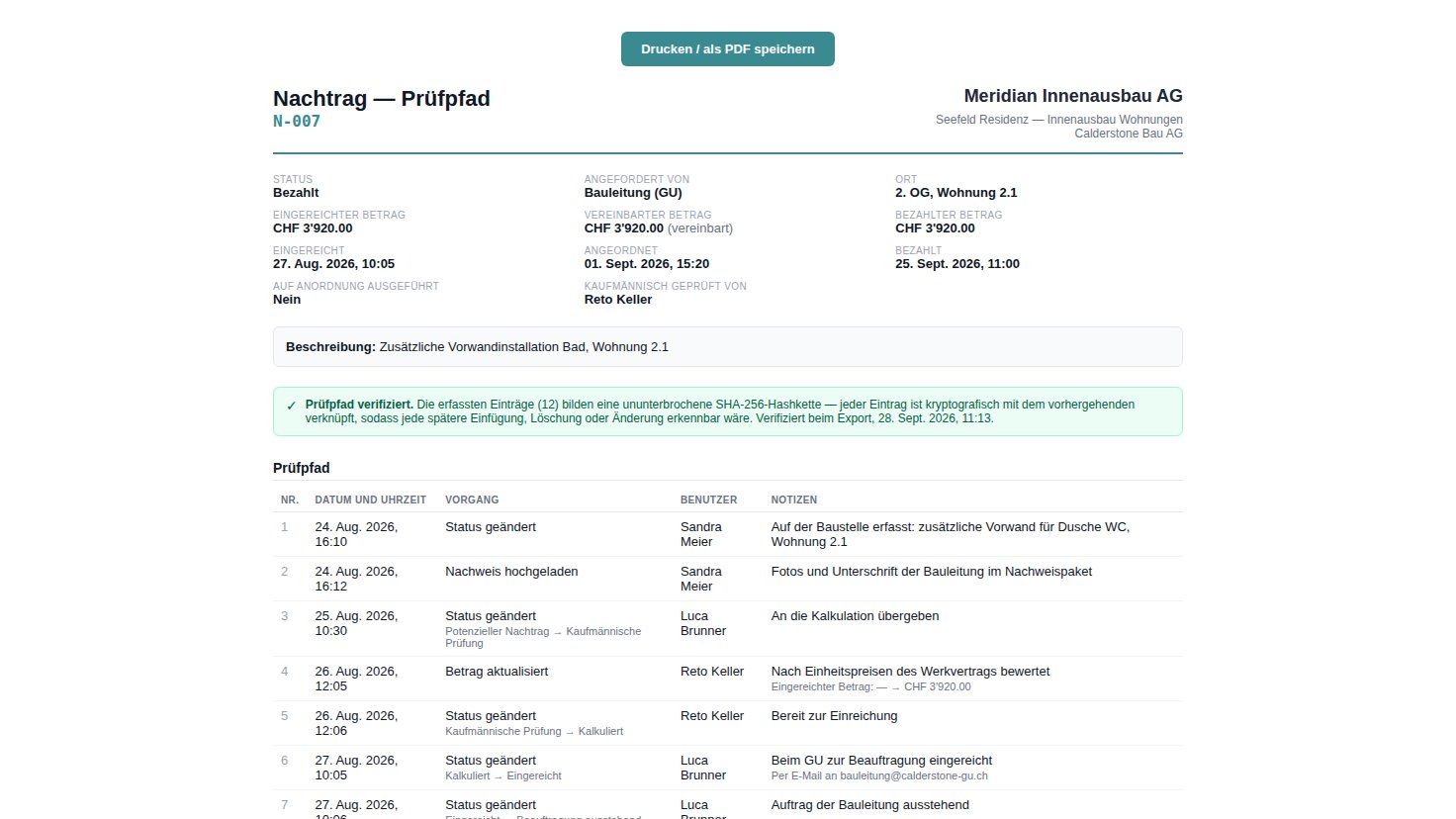
Task: Click the note starting Auf der Baustelle erfasst
Action: coord(951,534)
